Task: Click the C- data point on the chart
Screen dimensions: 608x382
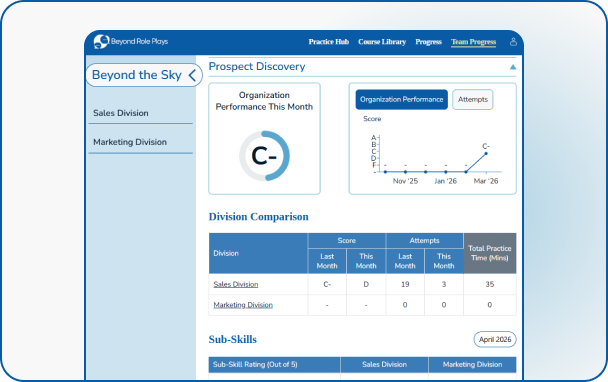Action: pos(486,154)
